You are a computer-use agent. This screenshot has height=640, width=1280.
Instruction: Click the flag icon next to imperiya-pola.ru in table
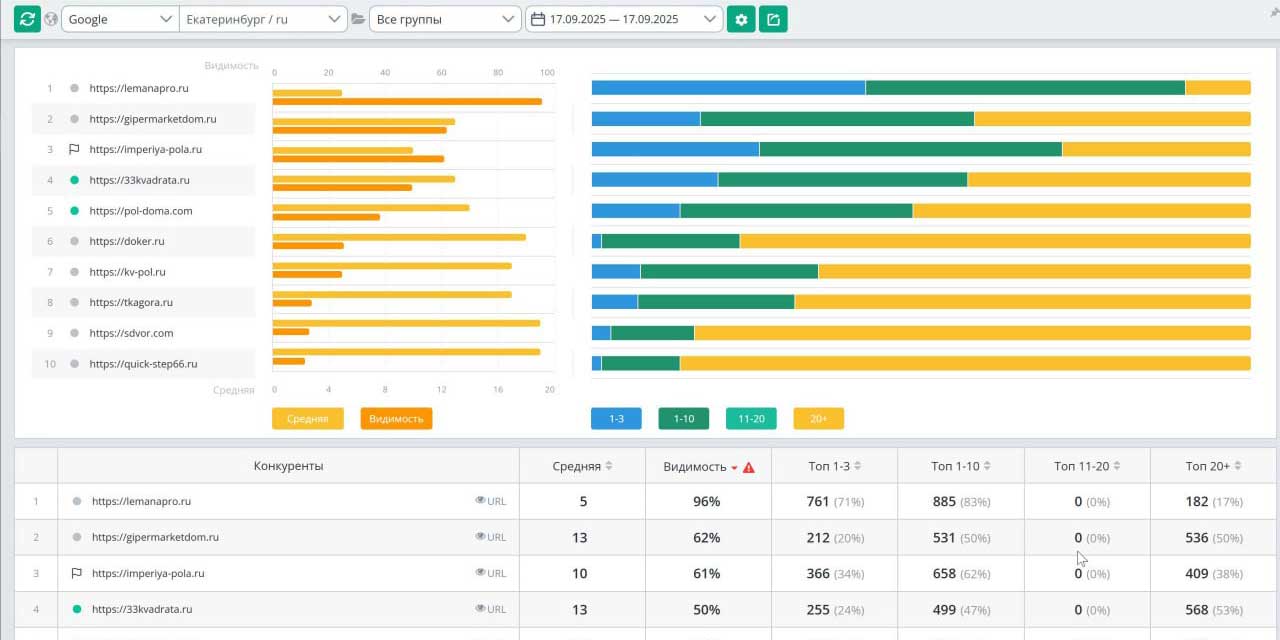pos(76,574)
